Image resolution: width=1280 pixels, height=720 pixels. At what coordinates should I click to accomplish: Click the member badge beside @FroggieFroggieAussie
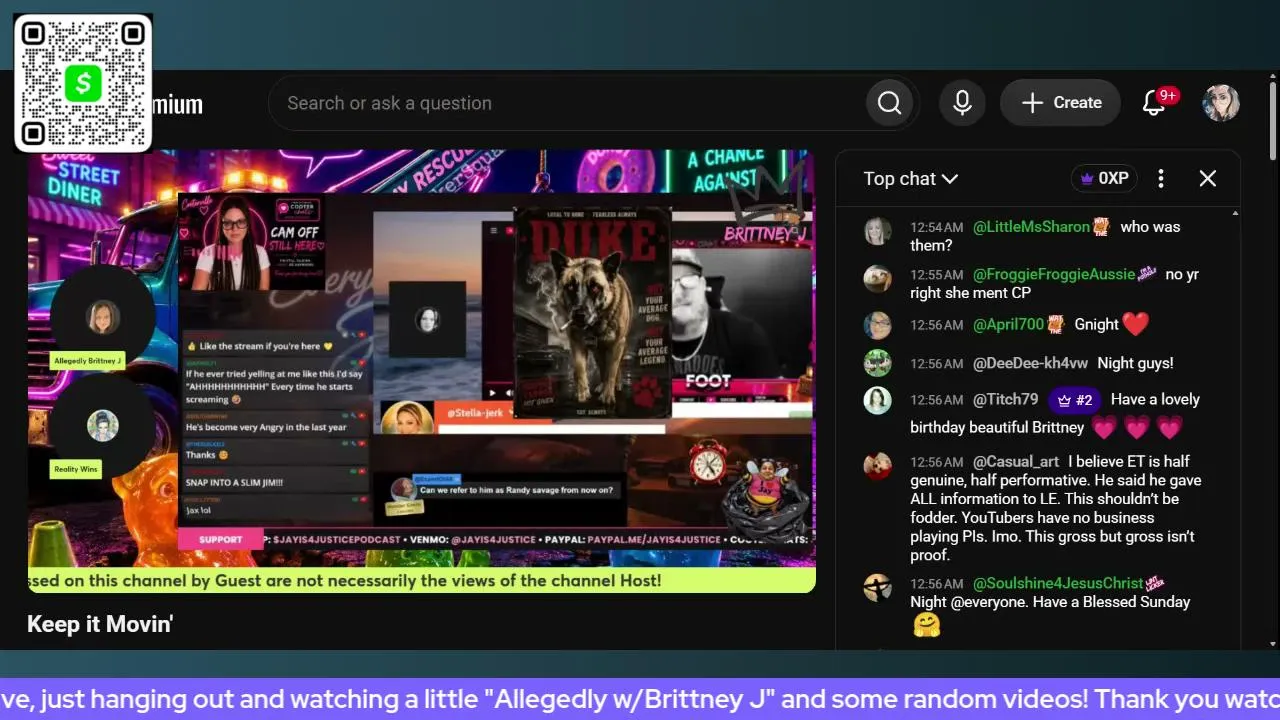(1148, 273)
